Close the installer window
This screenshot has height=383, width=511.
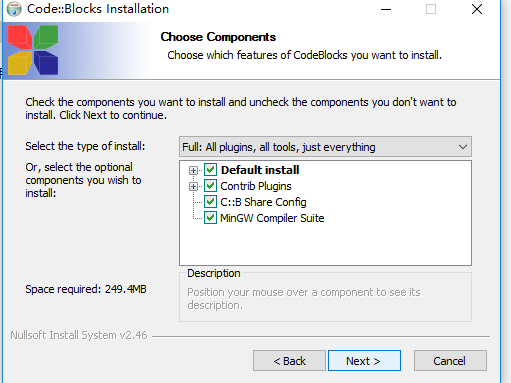coord(477,9)
